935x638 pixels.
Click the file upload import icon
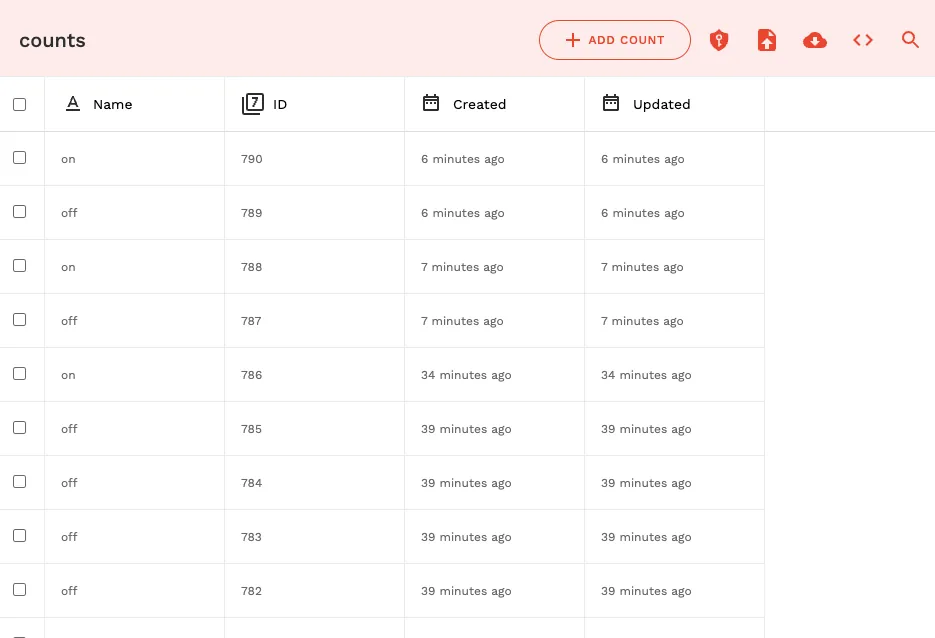[766, 40]
